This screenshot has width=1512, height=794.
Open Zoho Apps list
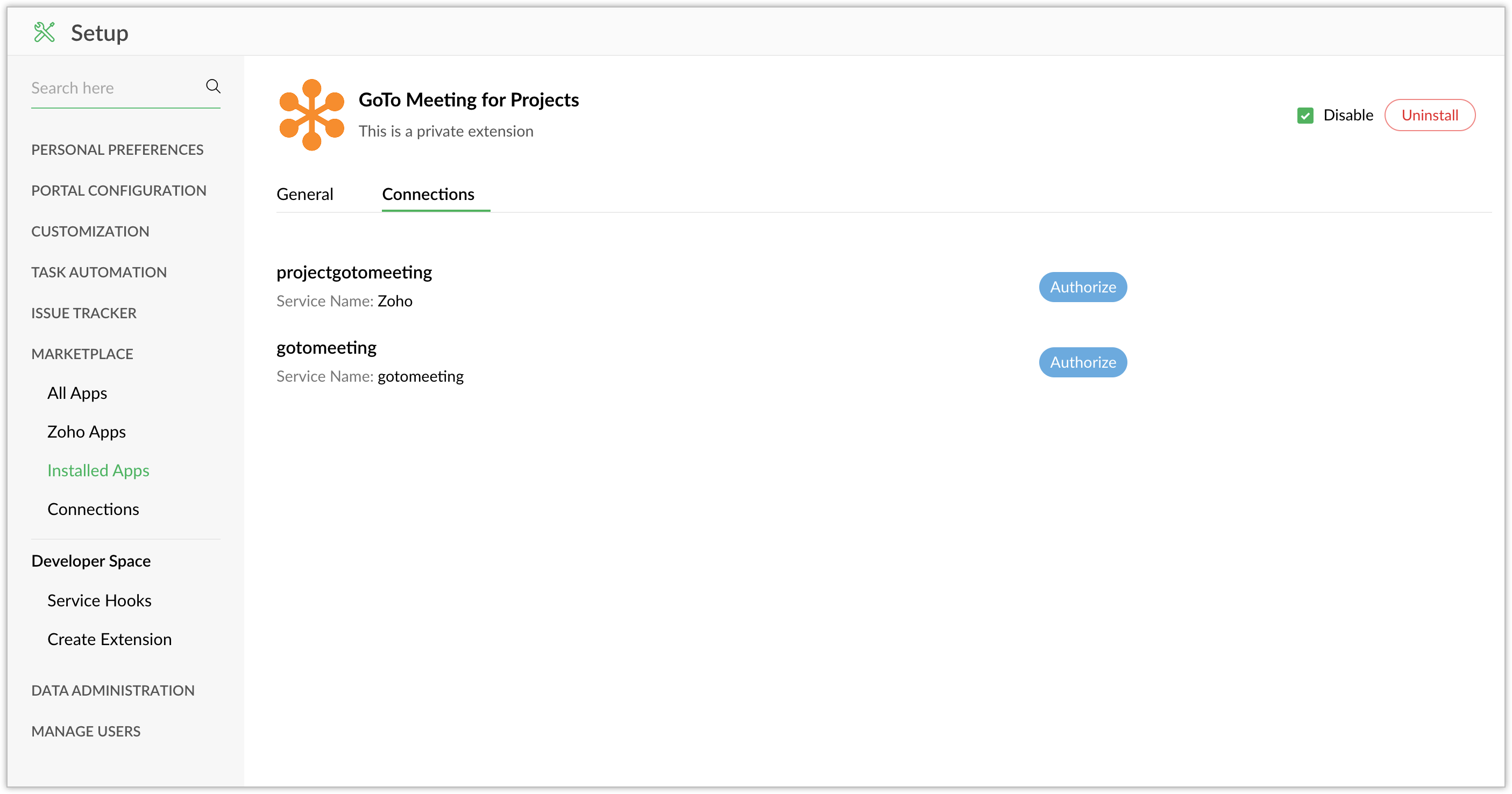coord(86,432)
